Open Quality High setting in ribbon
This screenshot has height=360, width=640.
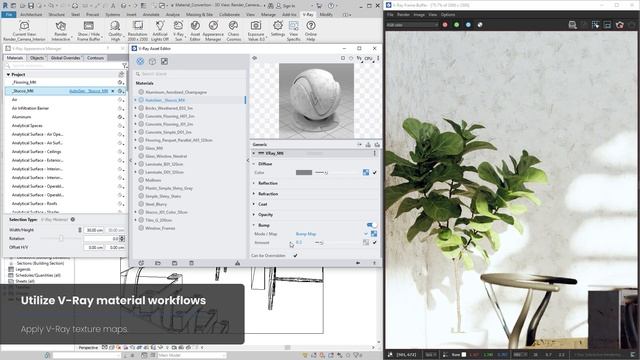(115, 31)
